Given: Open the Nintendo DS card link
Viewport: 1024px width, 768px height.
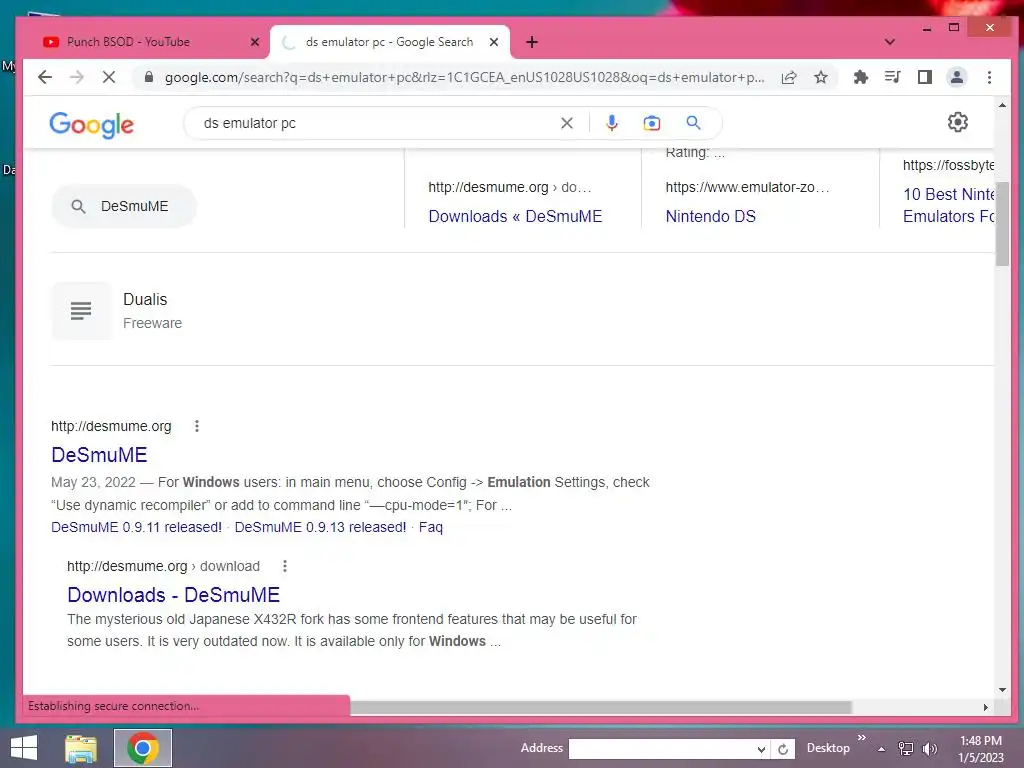Looking at the screenshot, I should (711, 216).
